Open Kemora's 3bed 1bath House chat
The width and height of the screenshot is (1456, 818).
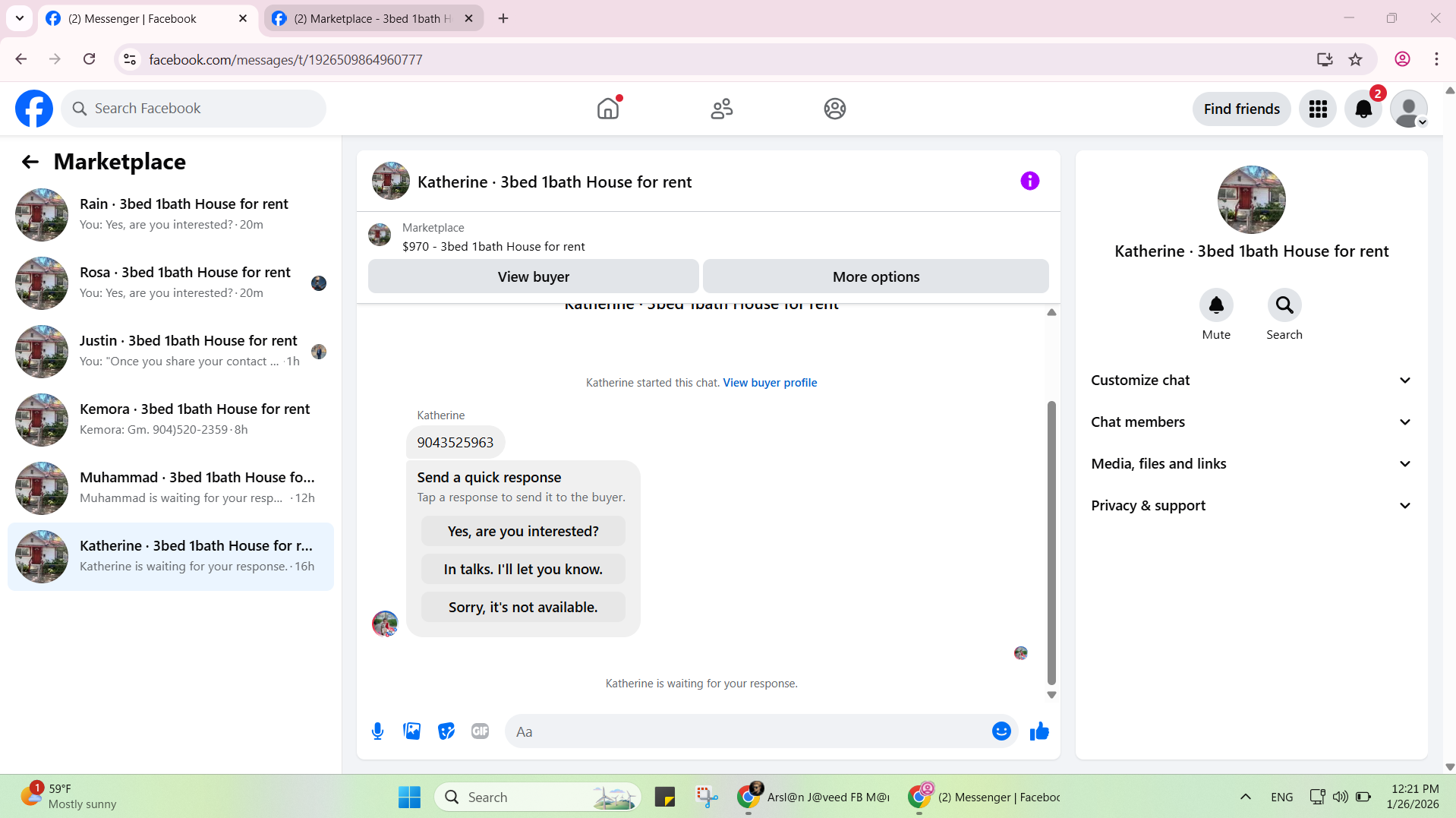171,420
